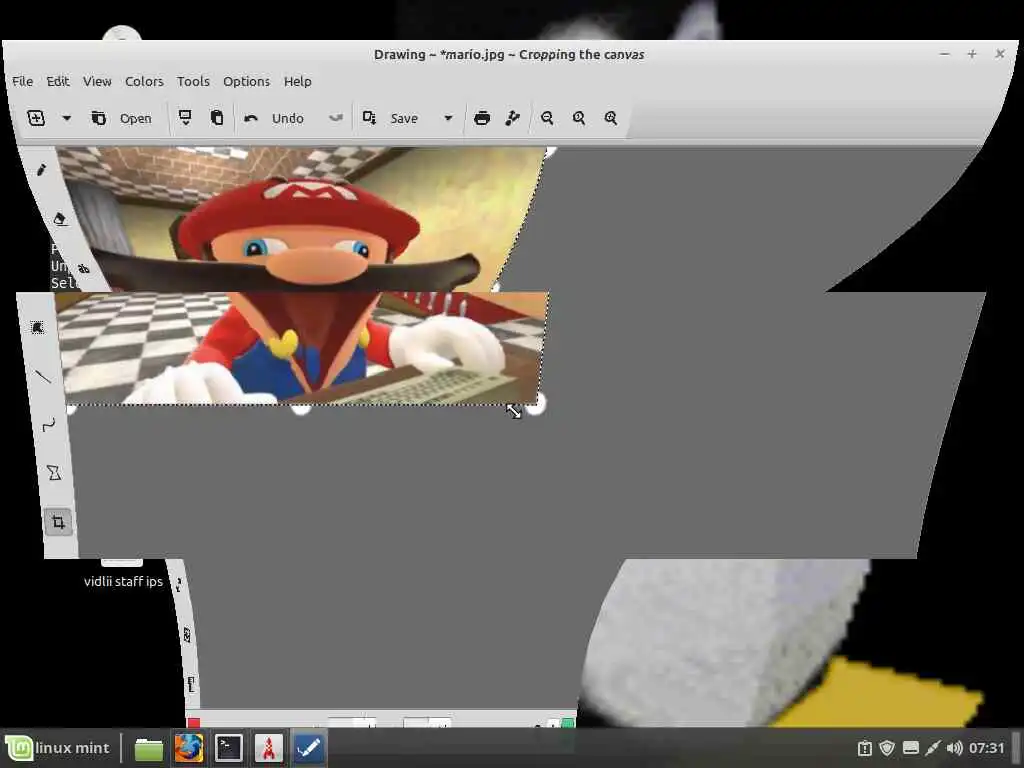Click the Undo button
The width and height of the screenshot is (1024, 768).
(274, 118)
